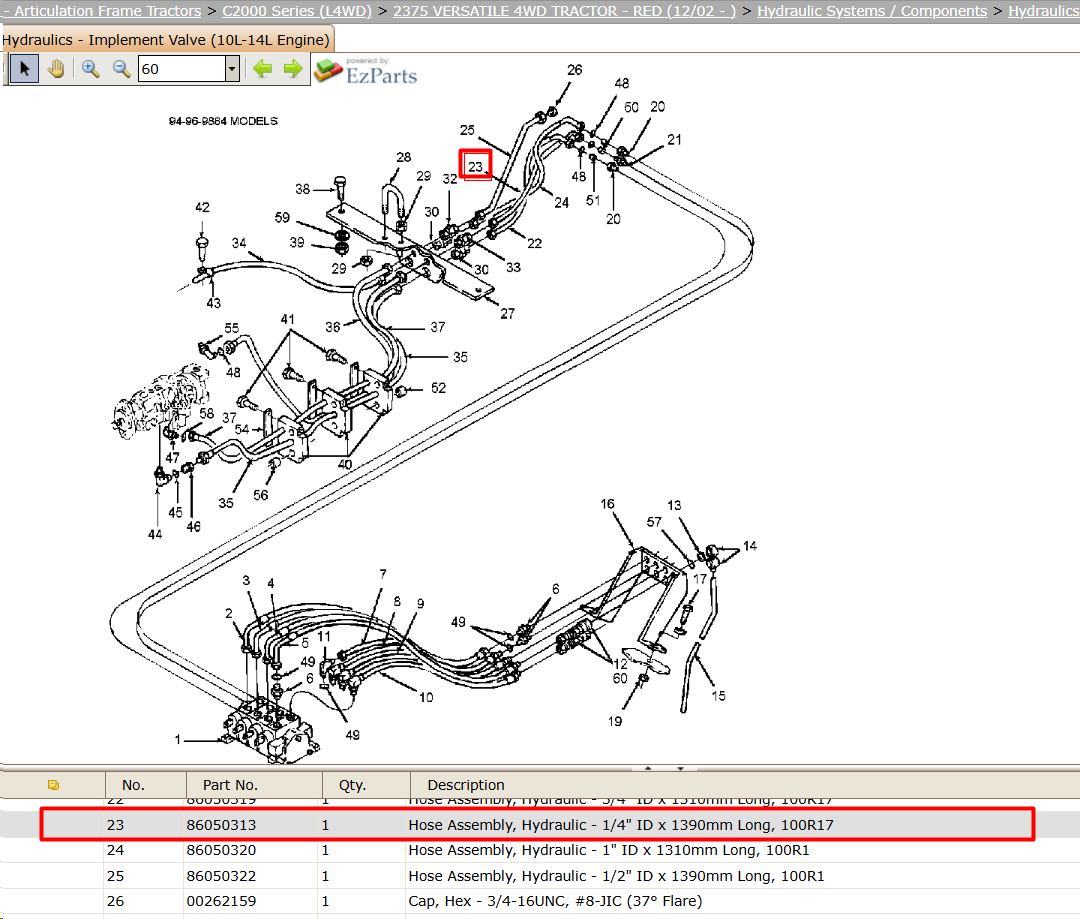Viewport: 1080px width, 919px height.
Task: Click callout 25 in the diagram
Action: 467,130
